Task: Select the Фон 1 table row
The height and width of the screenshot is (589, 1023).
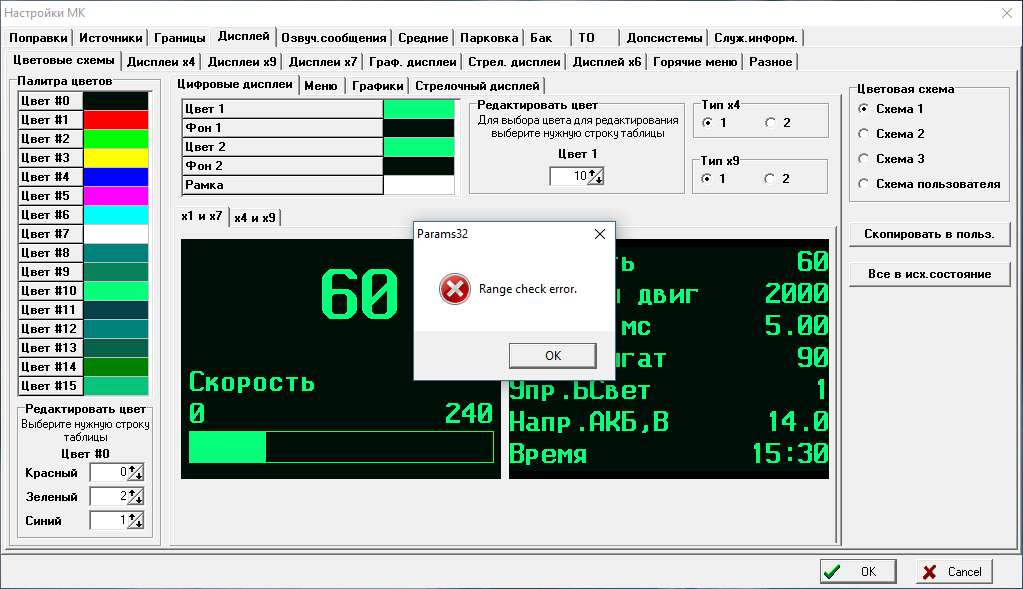Action: point(318,128)
